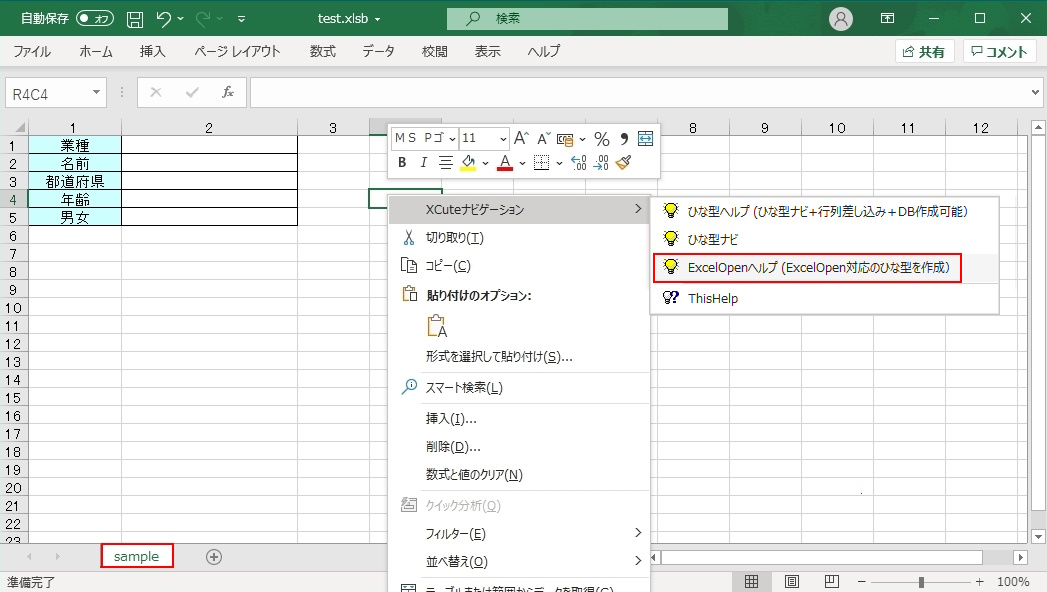Click the コメント comments button
The width and height of the screenshot is (1047, 592).
tap(999, 51)
